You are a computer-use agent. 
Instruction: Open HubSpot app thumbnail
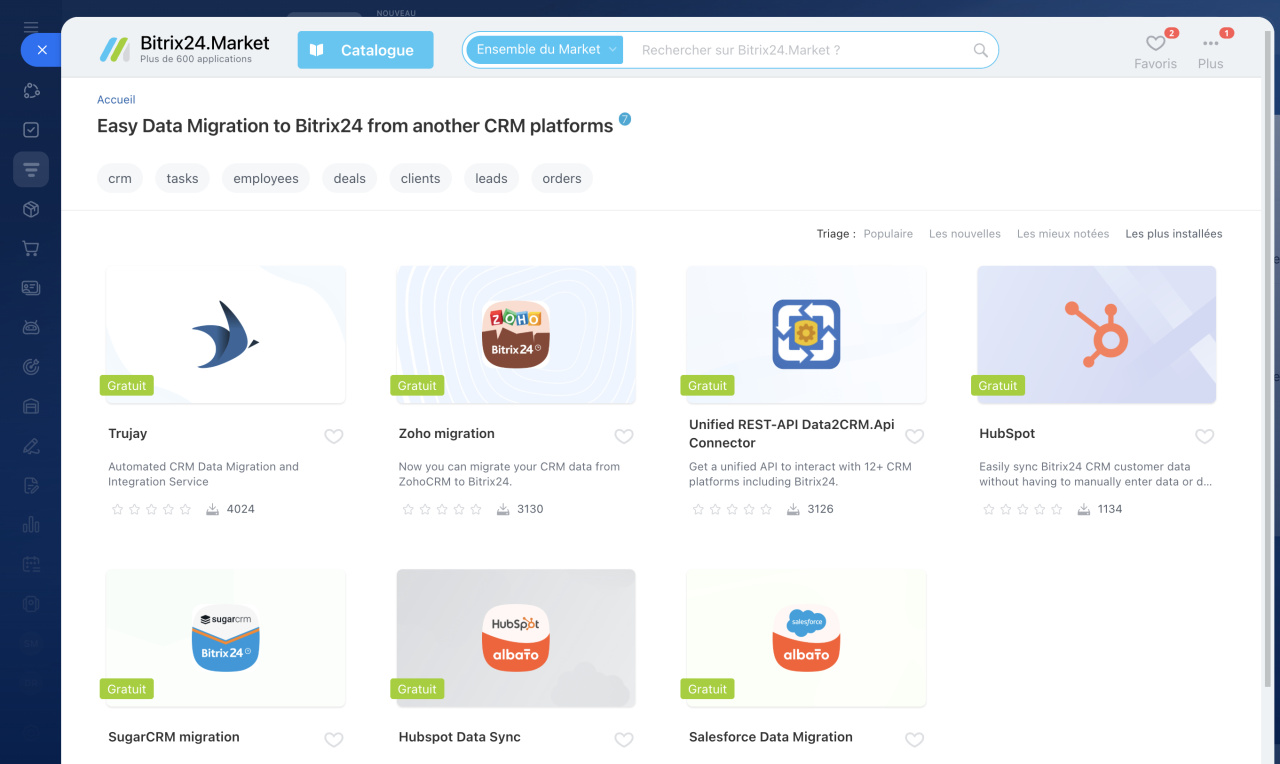click(1096, 334)
